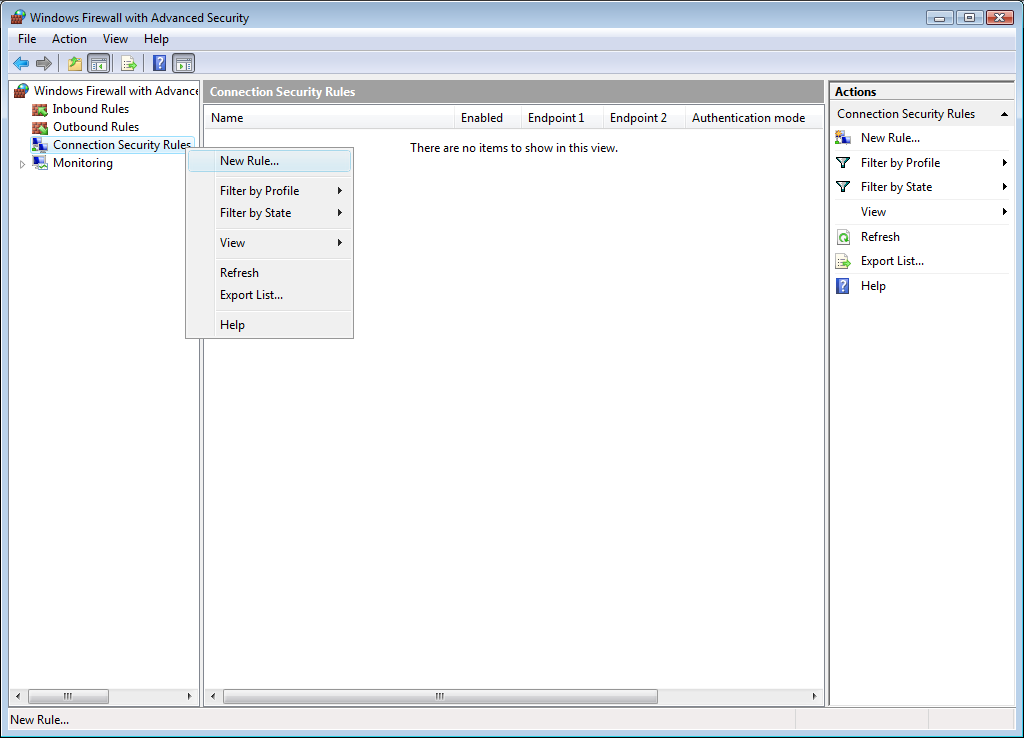Sort by the Endpoint 2 column header

pyautogui.click(x=645, y=118)
